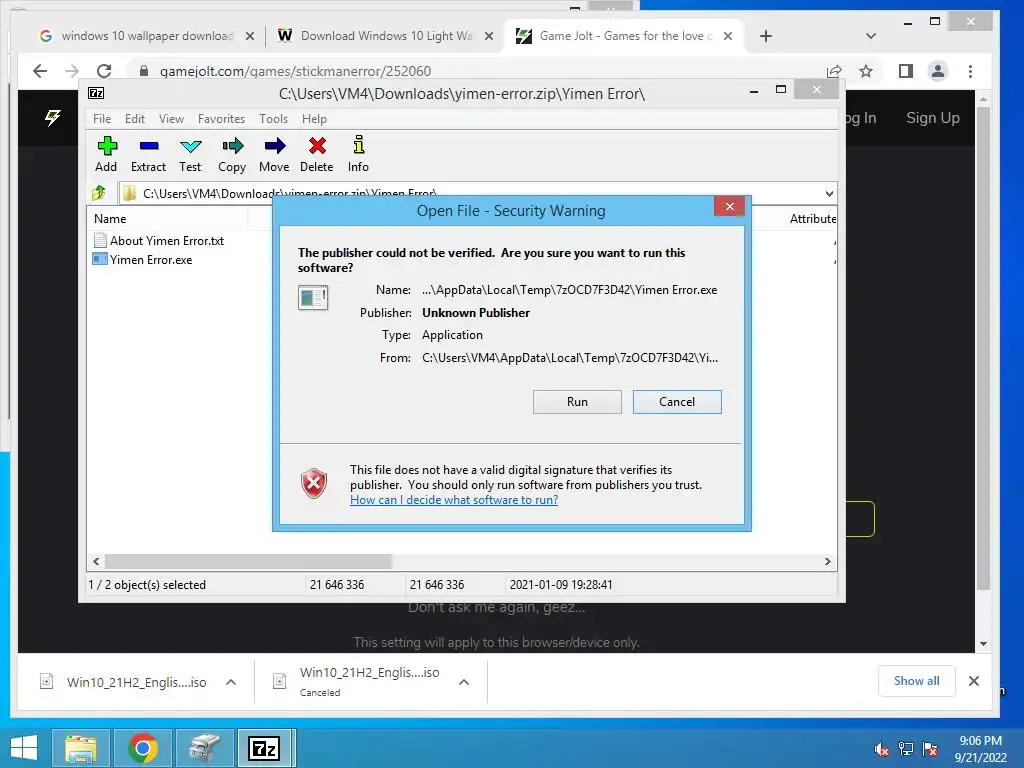
Task: Expand options for first Win10 iso download
Action: click(x=231, y=682)
